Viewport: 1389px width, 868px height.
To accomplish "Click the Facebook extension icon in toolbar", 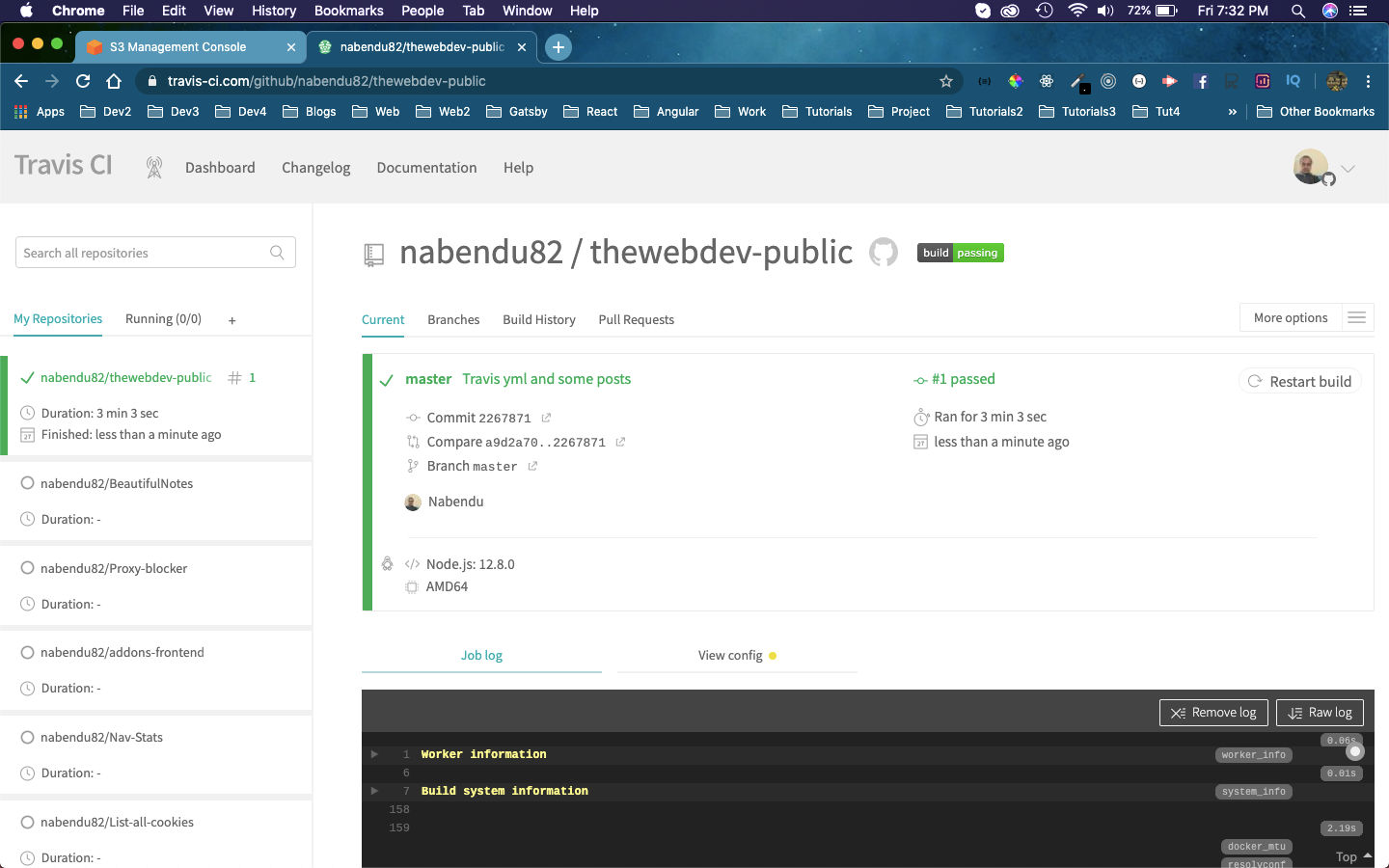I will 1201,81.
